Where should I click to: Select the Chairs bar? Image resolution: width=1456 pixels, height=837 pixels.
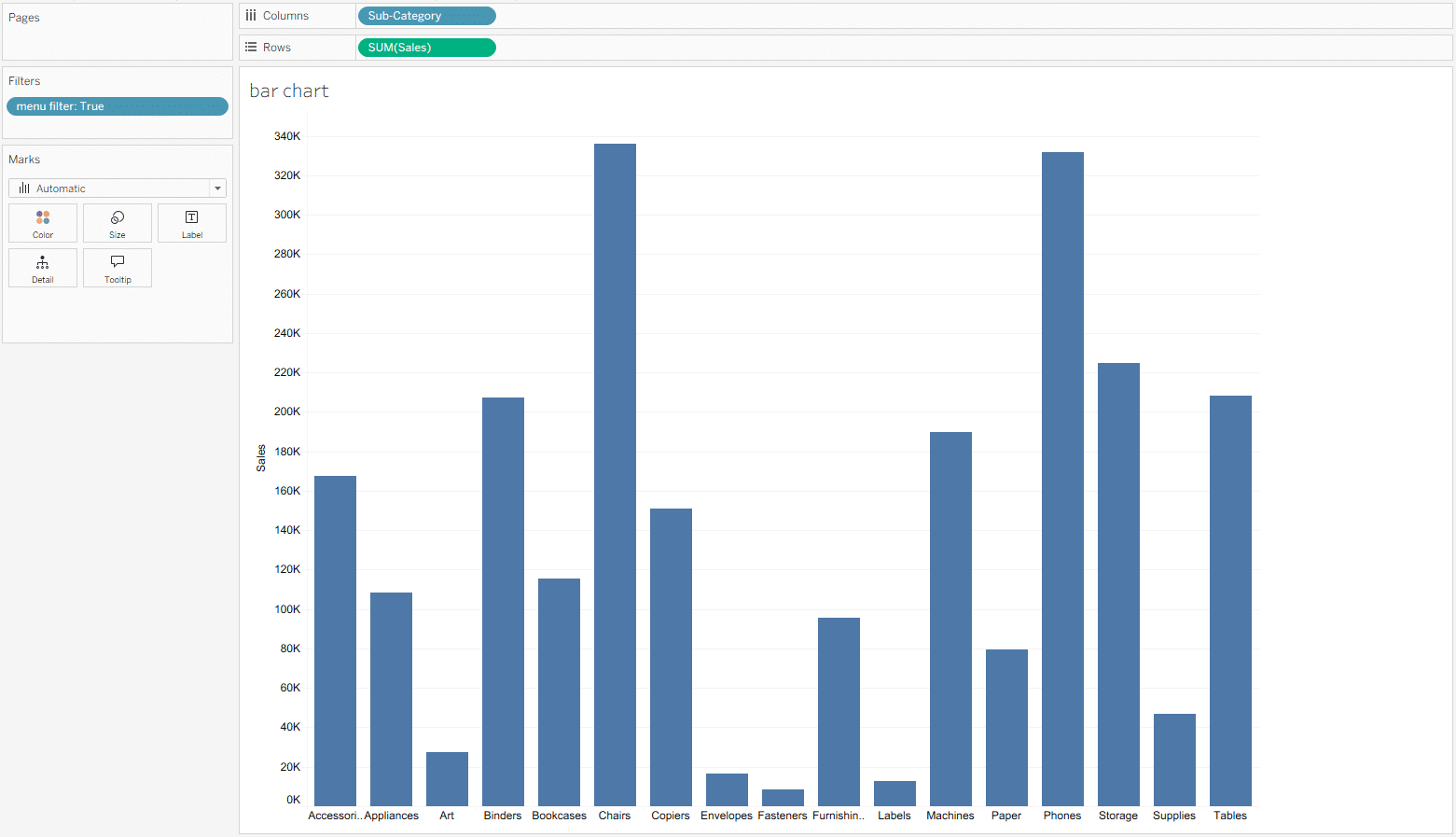(615, 475)
